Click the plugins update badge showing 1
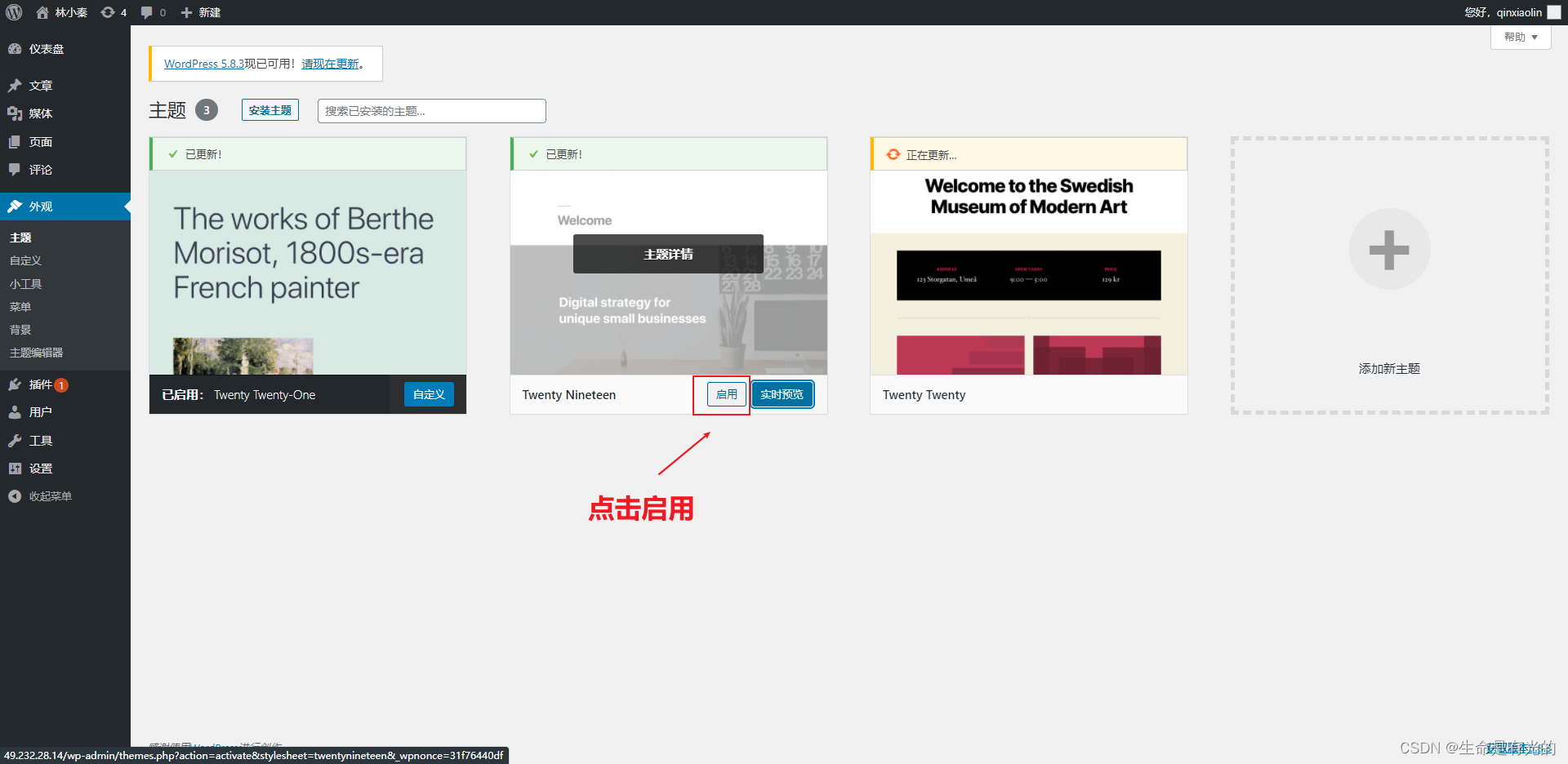Viewport: 1568px width, 764px height. point(61,385)
